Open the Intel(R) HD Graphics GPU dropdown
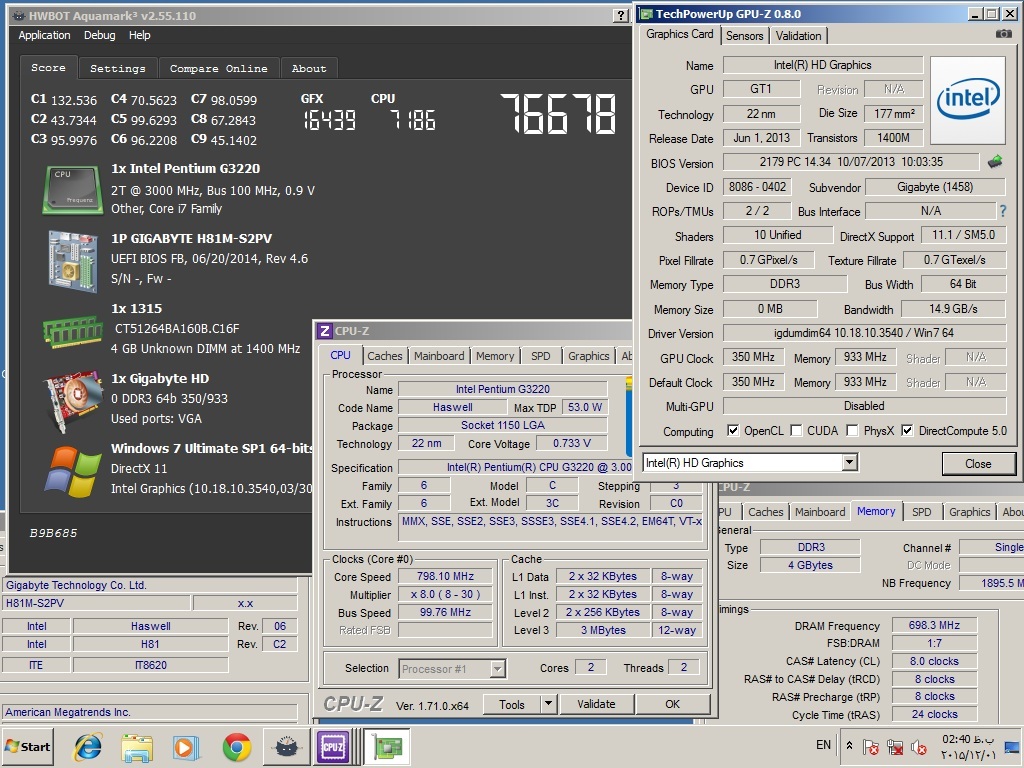The image size is (1024, 768). [849, 463]
